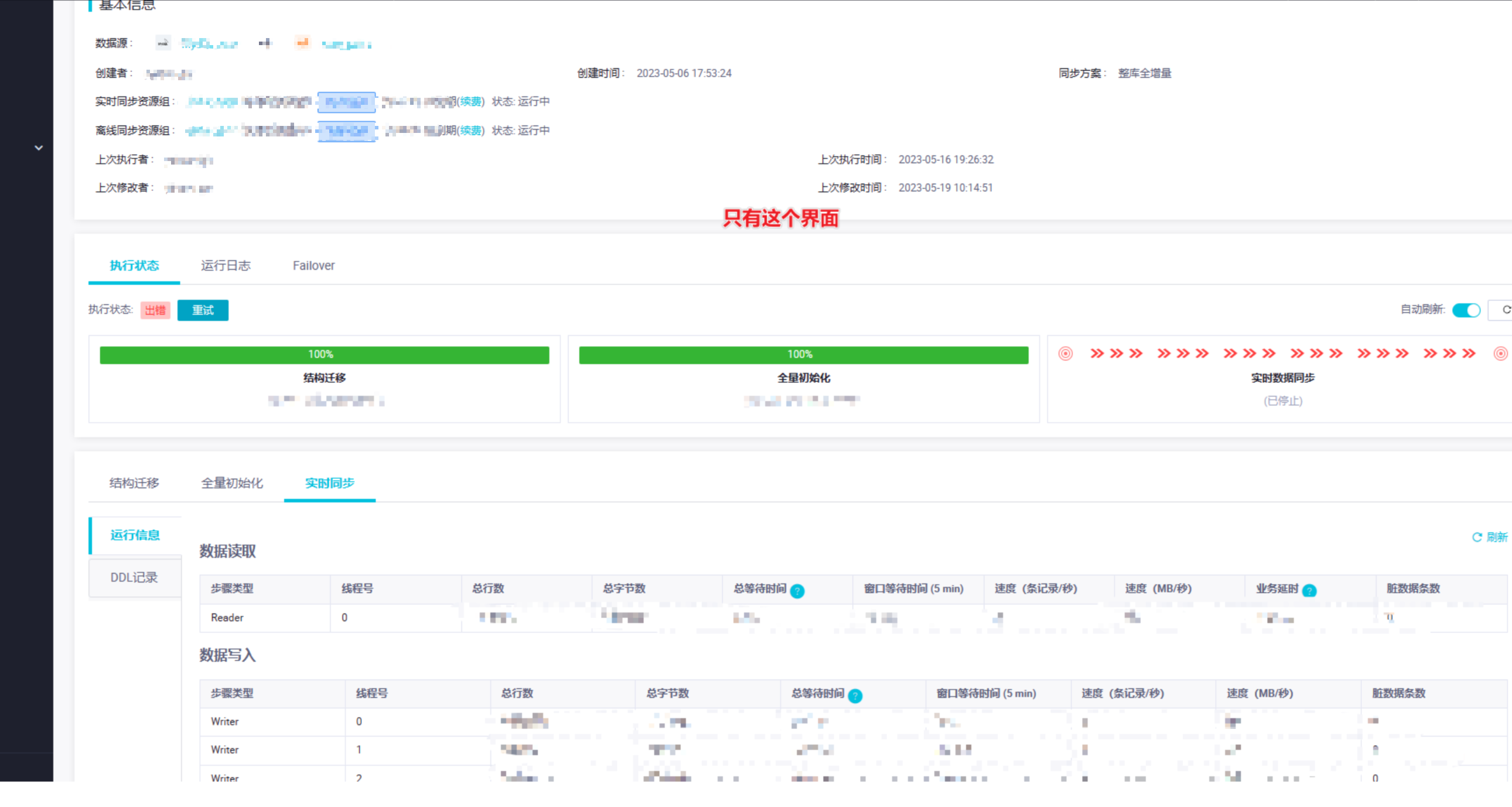
Task: Click help icon next to 总等待时间 in 数据读取
Action: tap(797, 590)
